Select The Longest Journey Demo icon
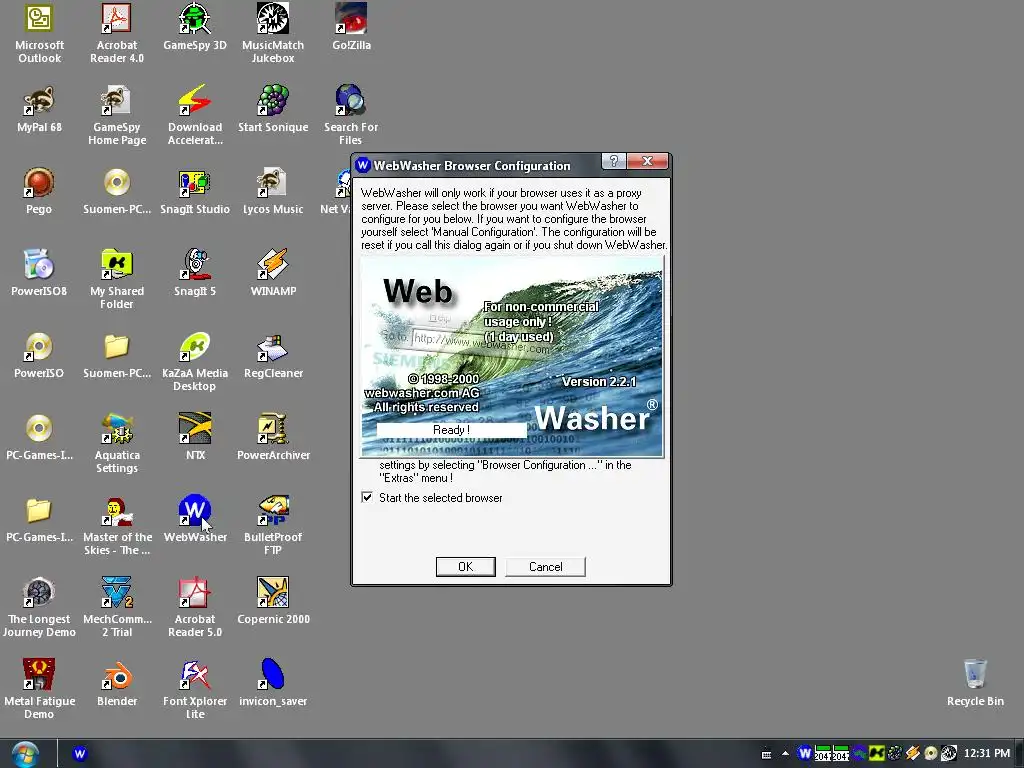The height and width of the screenshot is (768, 1024). (x=39, y=607)
